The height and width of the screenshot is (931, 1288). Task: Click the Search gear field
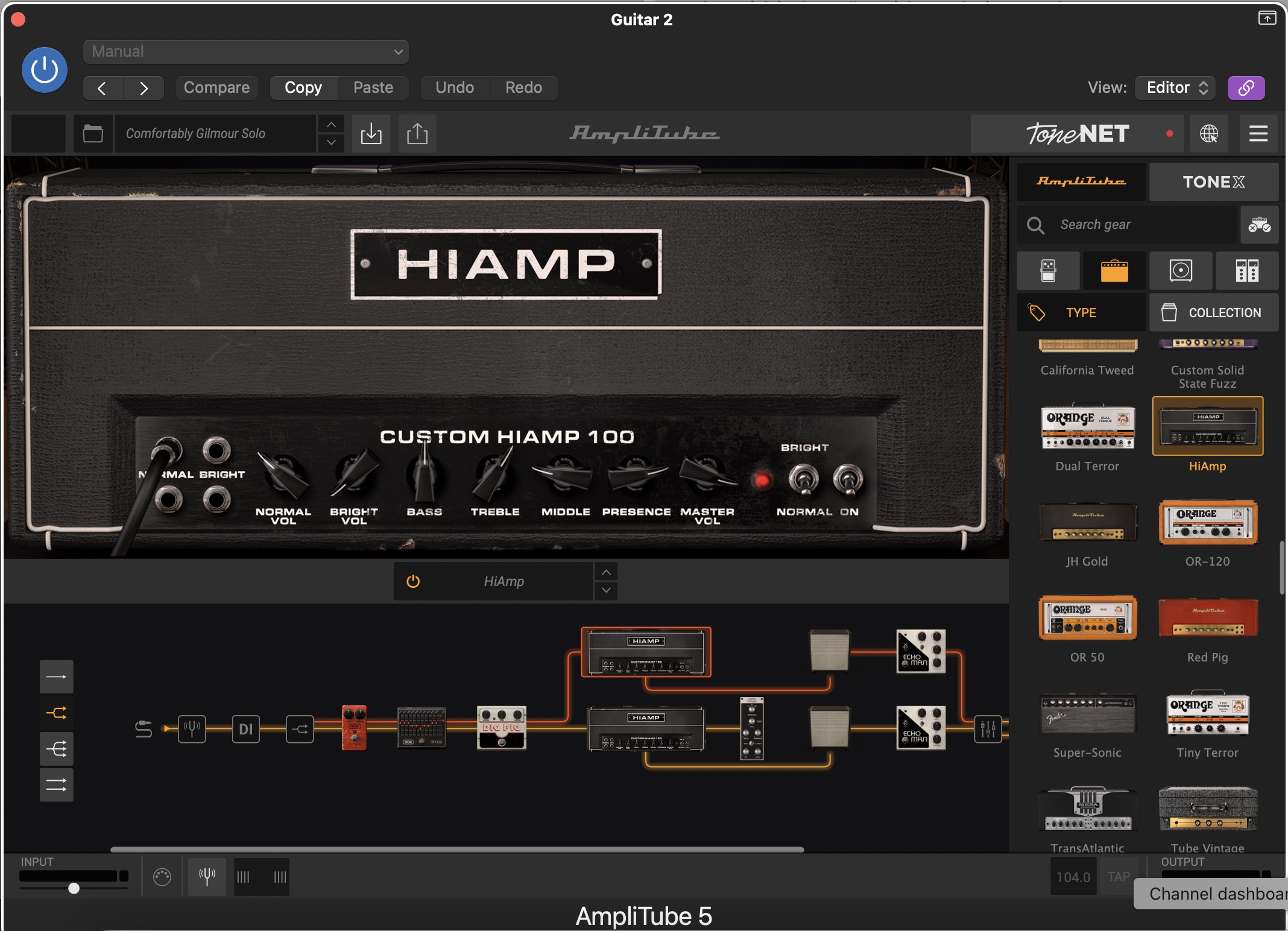tap(1126, 225)
